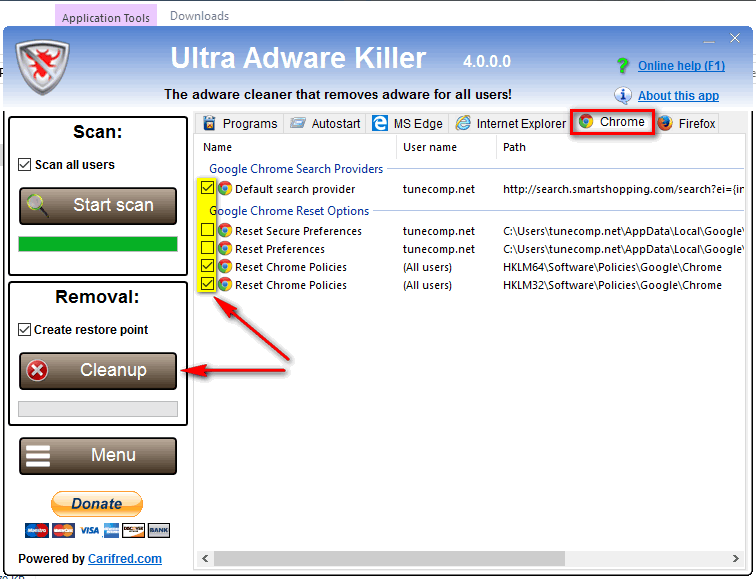Click the Discover card icon
This screenshot has width=756, height=579.
point(133,530)
